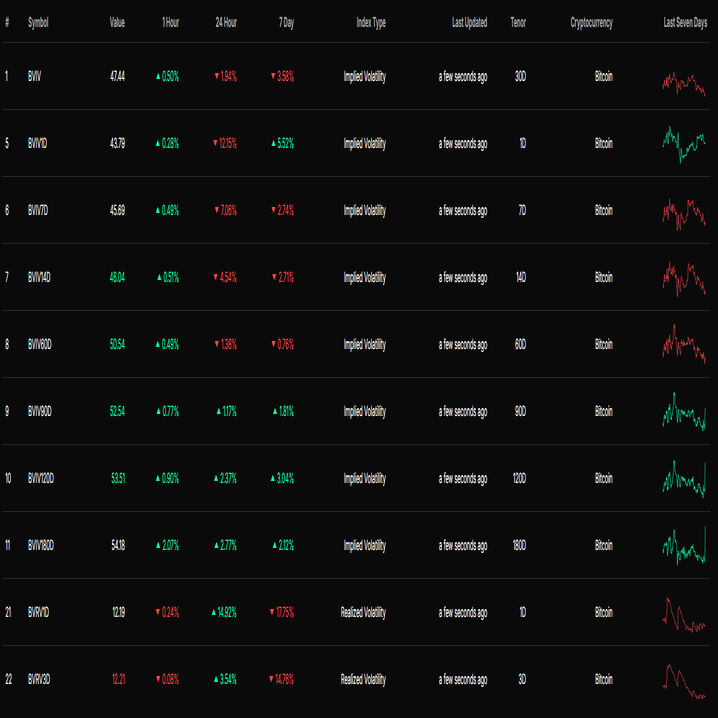This screenshot has height=718, width=718.
Task: Select the red value 12.21
Action: [119, 679]
